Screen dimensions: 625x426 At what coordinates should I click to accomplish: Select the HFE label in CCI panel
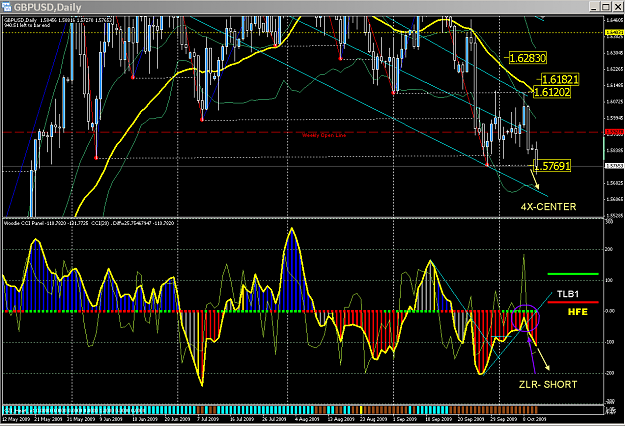tap(578, 312)
